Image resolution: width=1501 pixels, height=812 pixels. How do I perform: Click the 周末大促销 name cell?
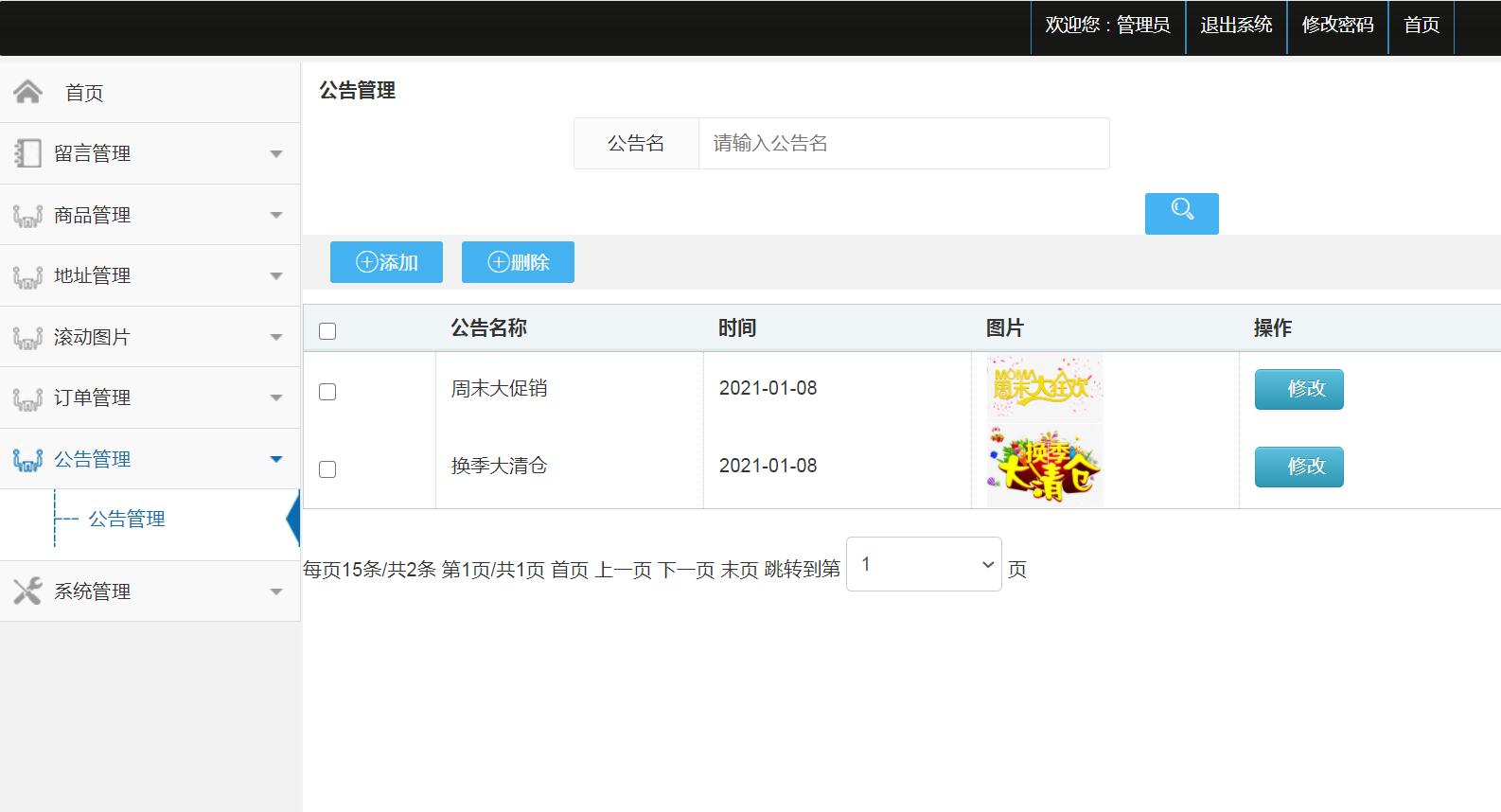coord(499,388)
